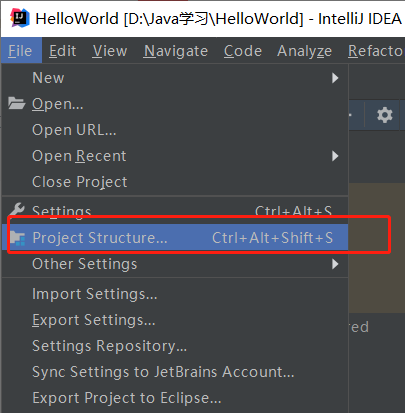Expand the Other Settings submenu arrow
The image size is (405, 413).
click(x=335, y=264)
